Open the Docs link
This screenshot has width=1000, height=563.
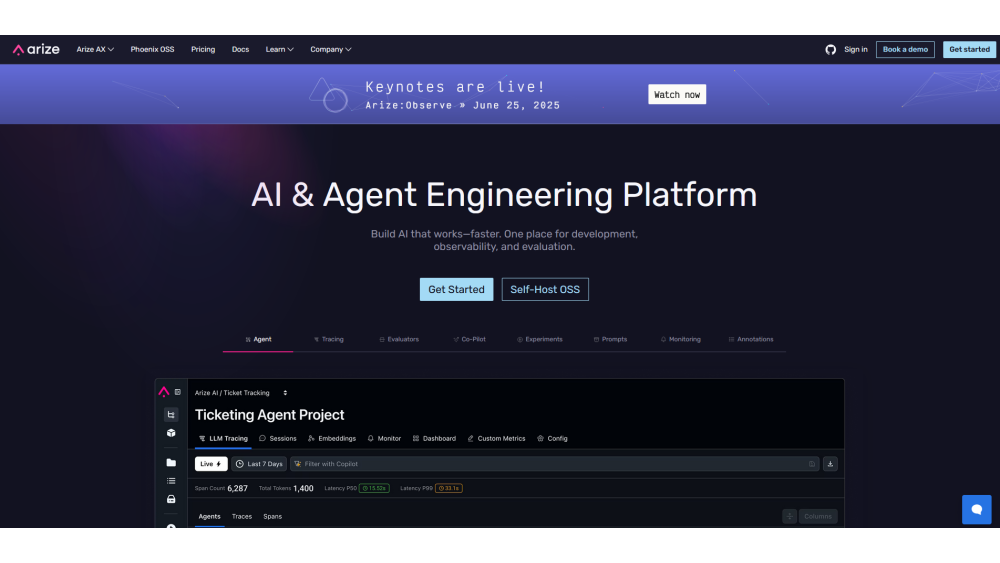click(240, 49)
